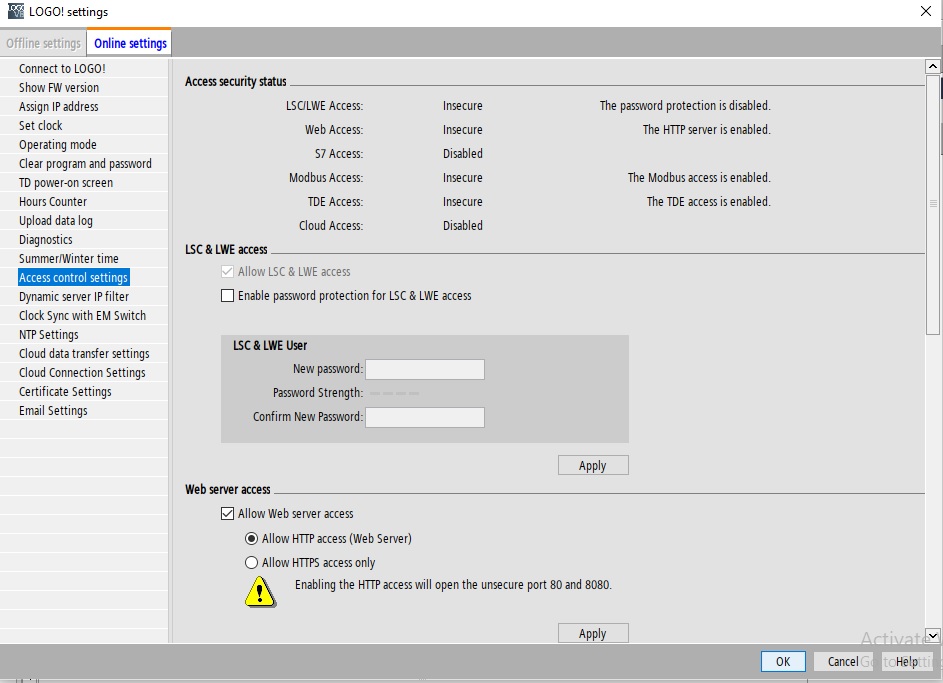
Task: Select Show FW version entry
Action: click(x=59, y=88)
